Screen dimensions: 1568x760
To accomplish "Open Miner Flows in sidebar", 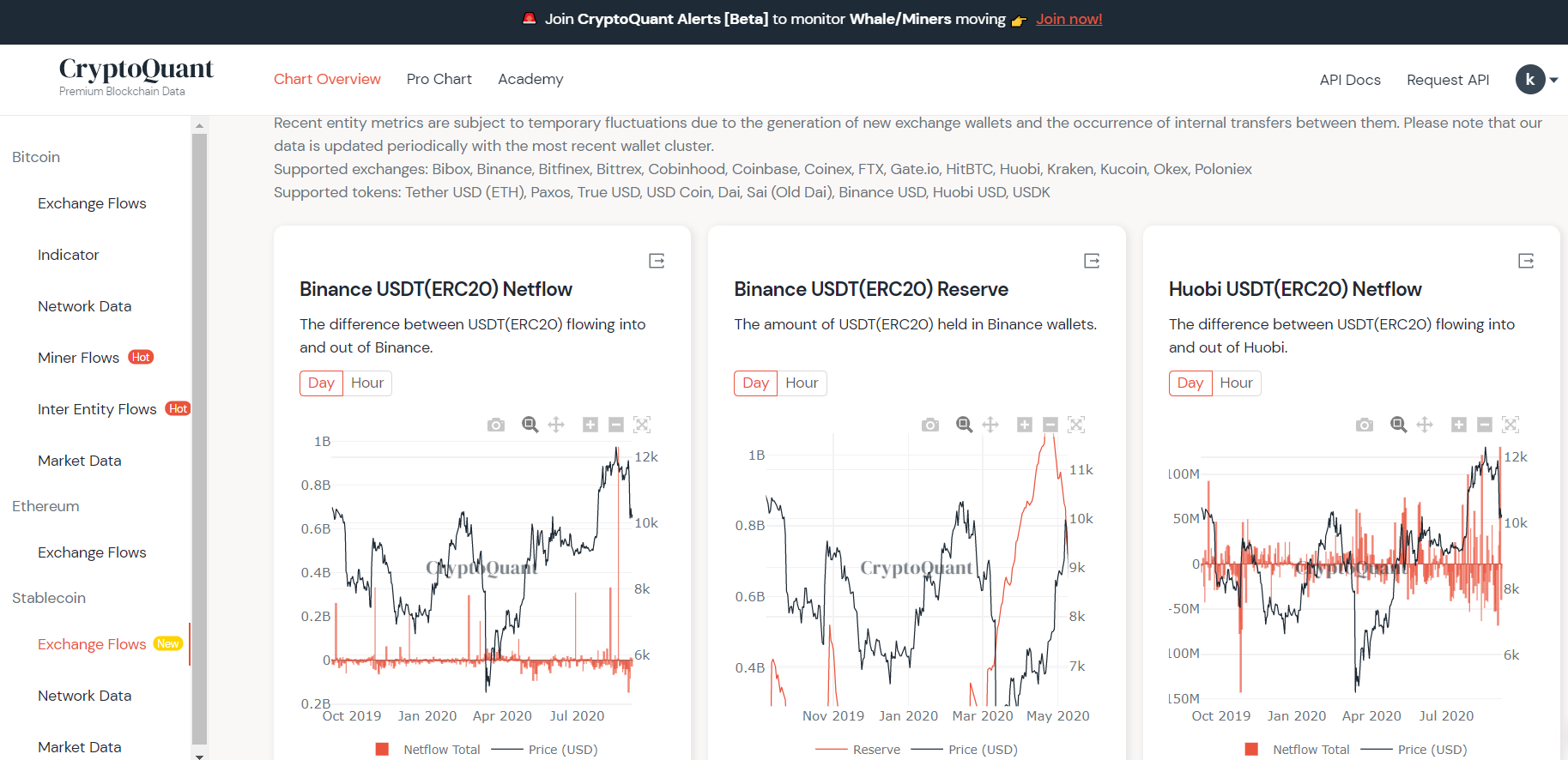I will (79, 358).
